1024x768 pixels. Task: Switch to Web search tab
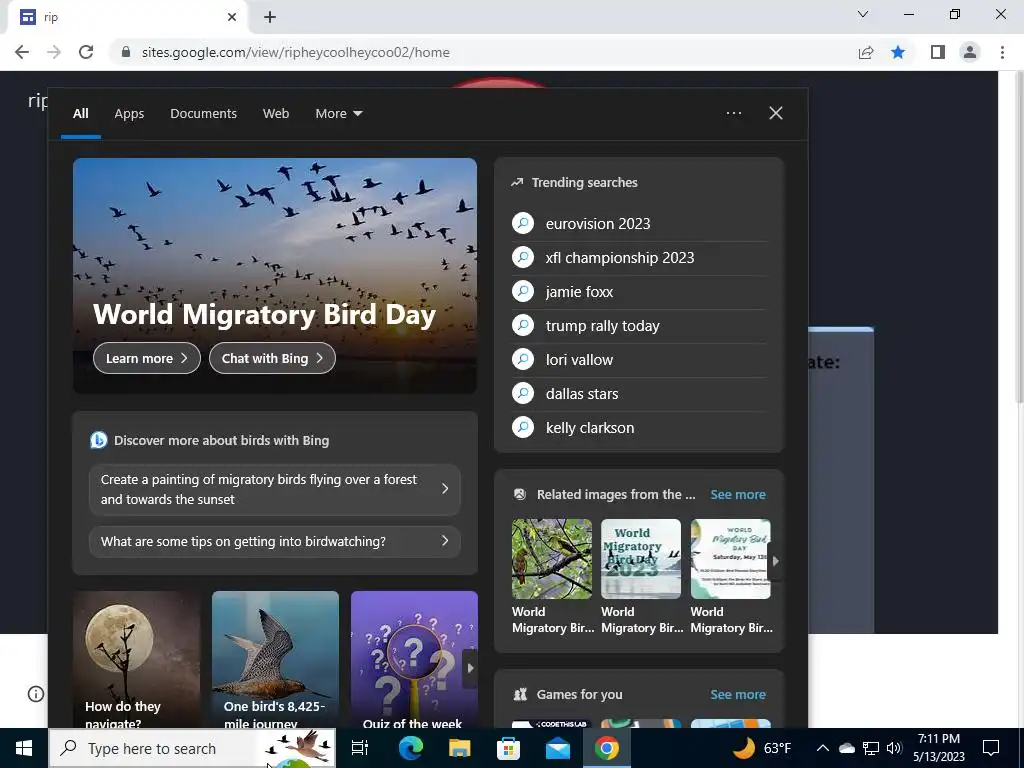[x=276, y=114]
